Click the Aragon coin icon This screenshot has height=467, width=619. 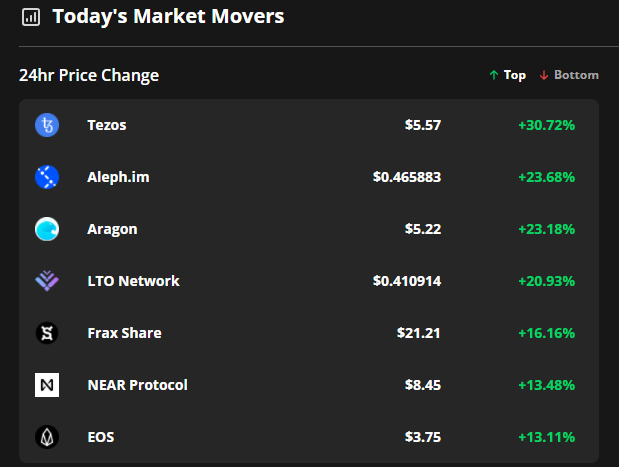pyautogui.click(x=47, y=229)
